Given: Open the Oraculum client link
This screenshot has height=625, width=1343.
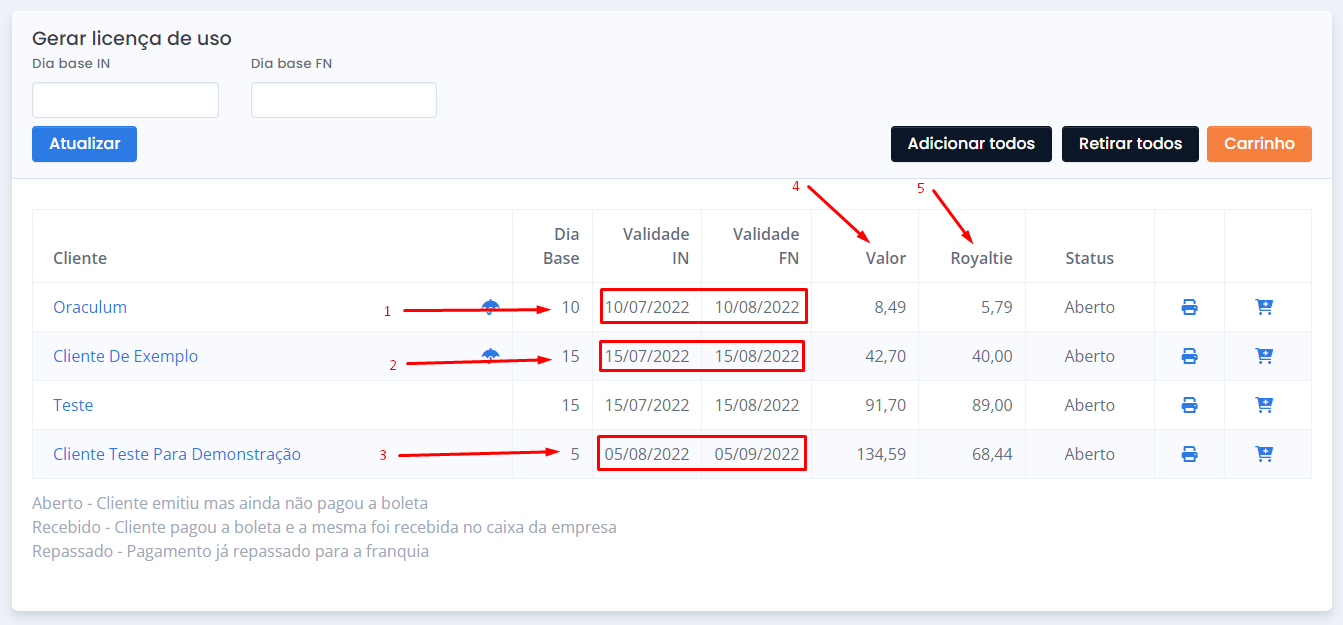Looking at the screenshot, I should pos(90,307).
